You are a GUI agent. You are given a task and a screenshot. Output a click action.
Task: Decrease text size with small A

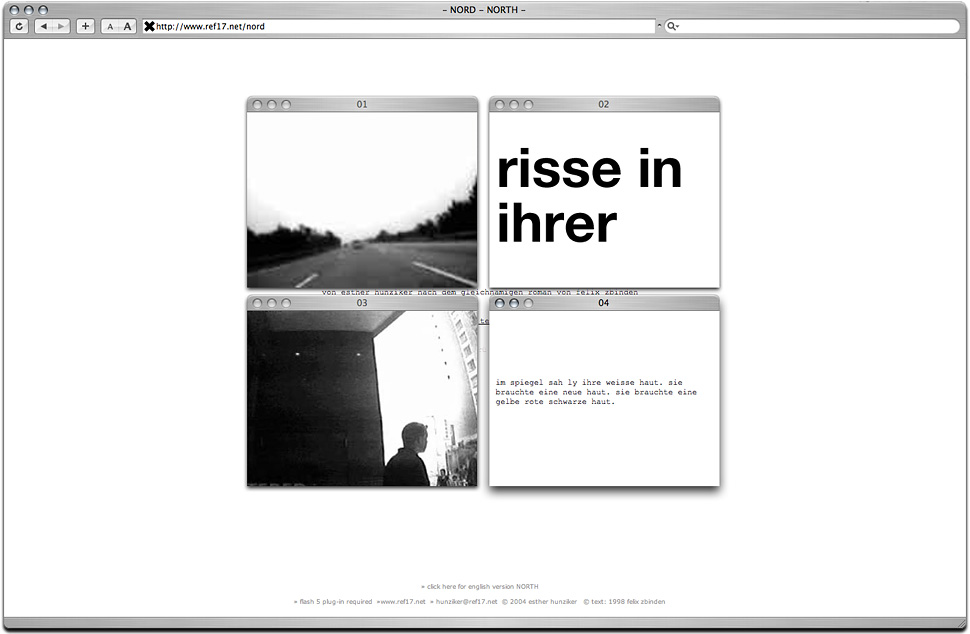pos(110,26)
